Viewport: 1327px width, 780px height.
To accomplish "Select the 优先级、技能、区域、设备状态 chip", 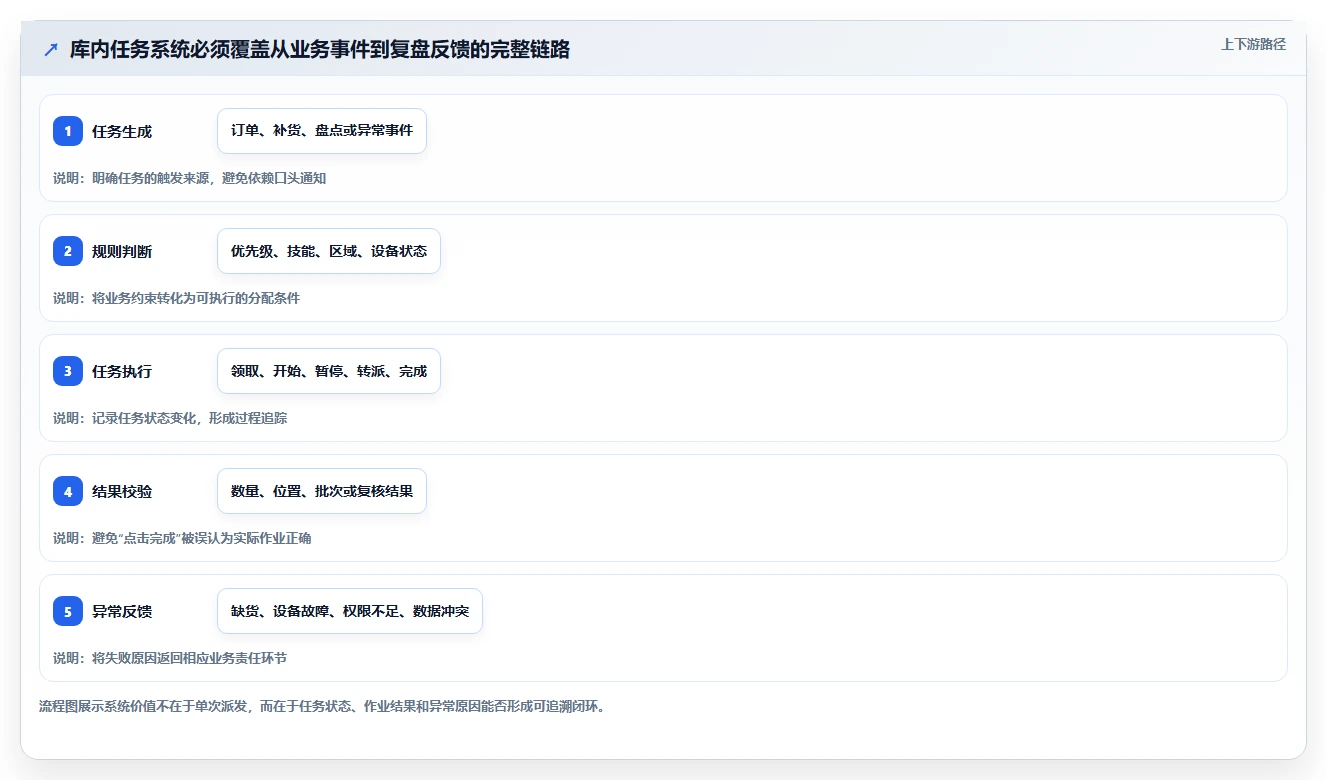I will coord(329,251).
